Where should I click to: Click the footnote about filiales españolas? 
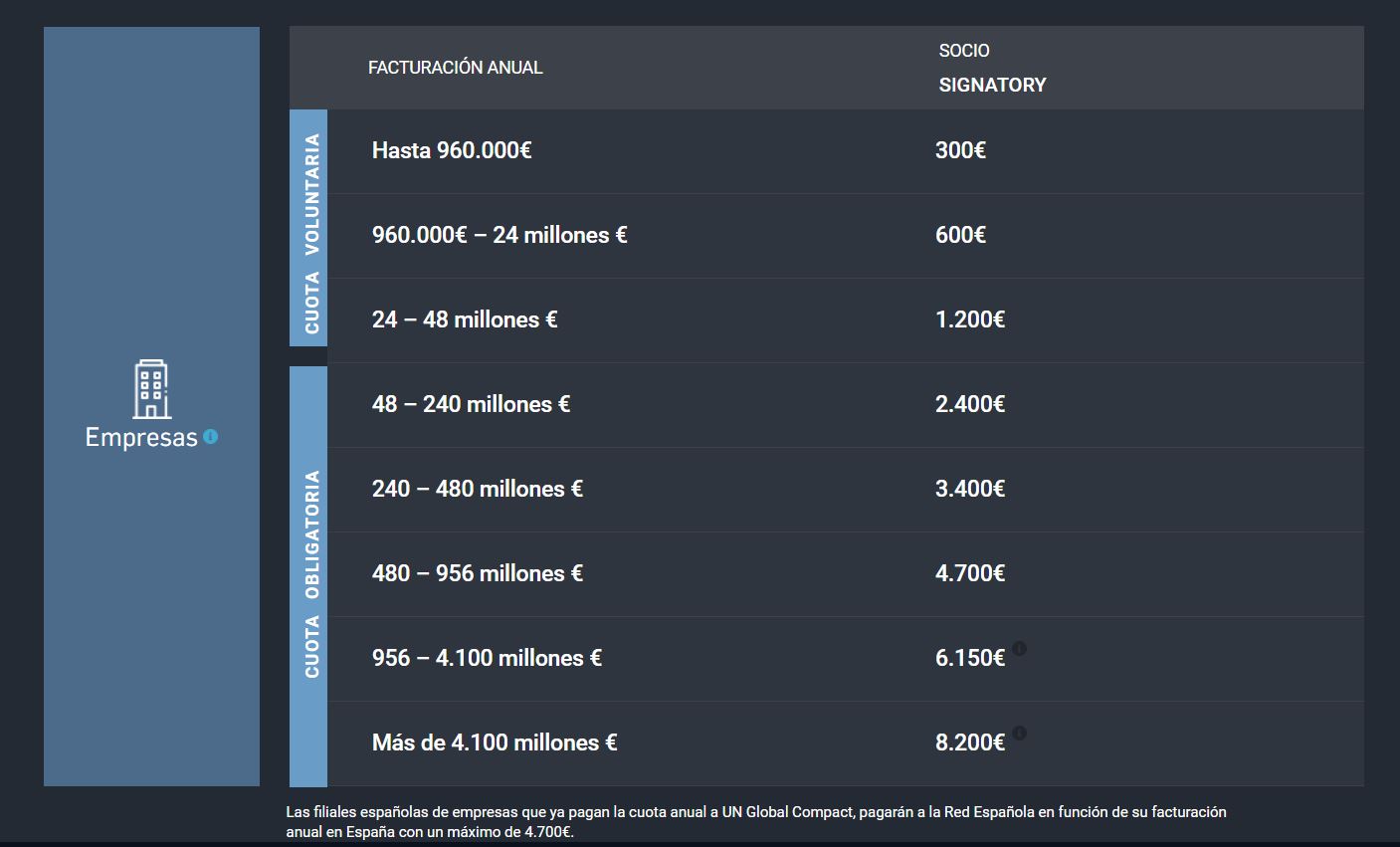pos(755,822)
